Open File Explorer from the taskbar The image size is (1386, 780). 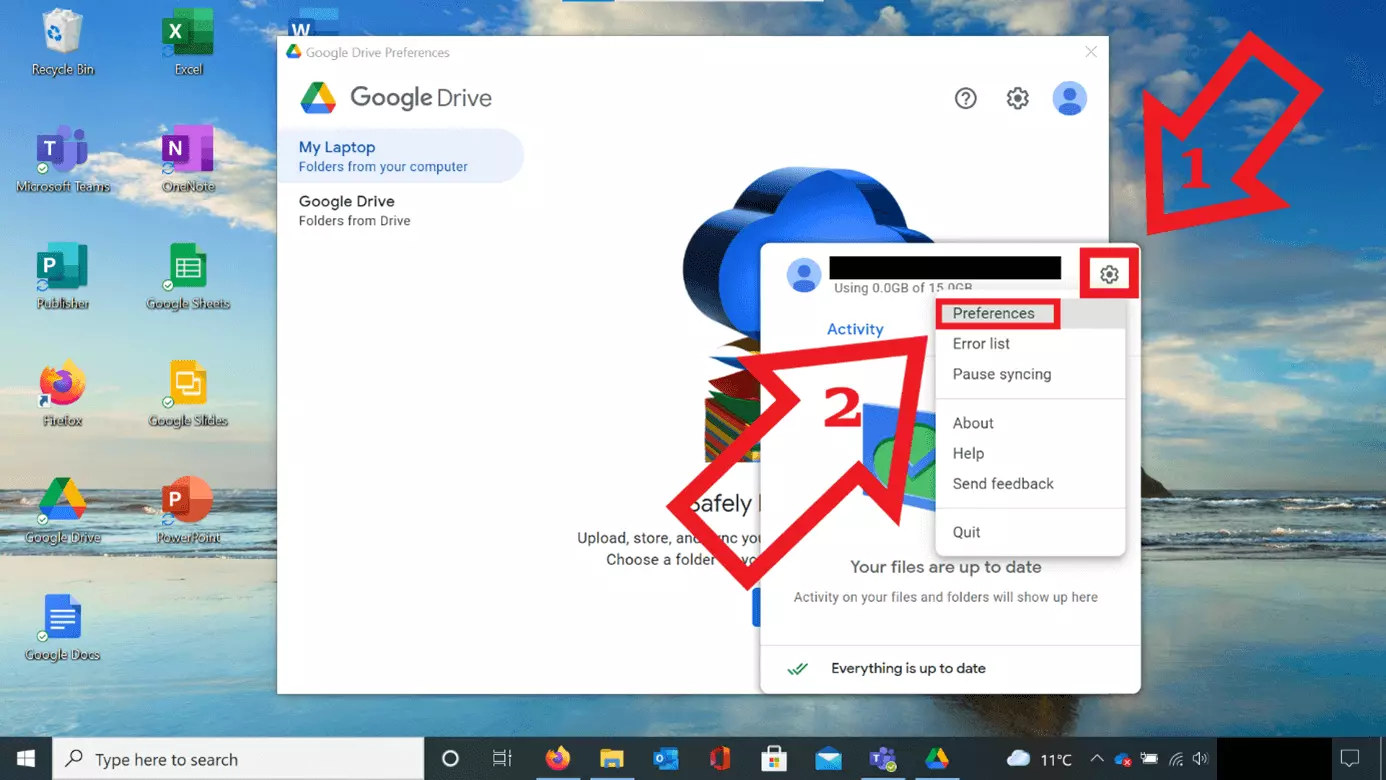point(612,759)
